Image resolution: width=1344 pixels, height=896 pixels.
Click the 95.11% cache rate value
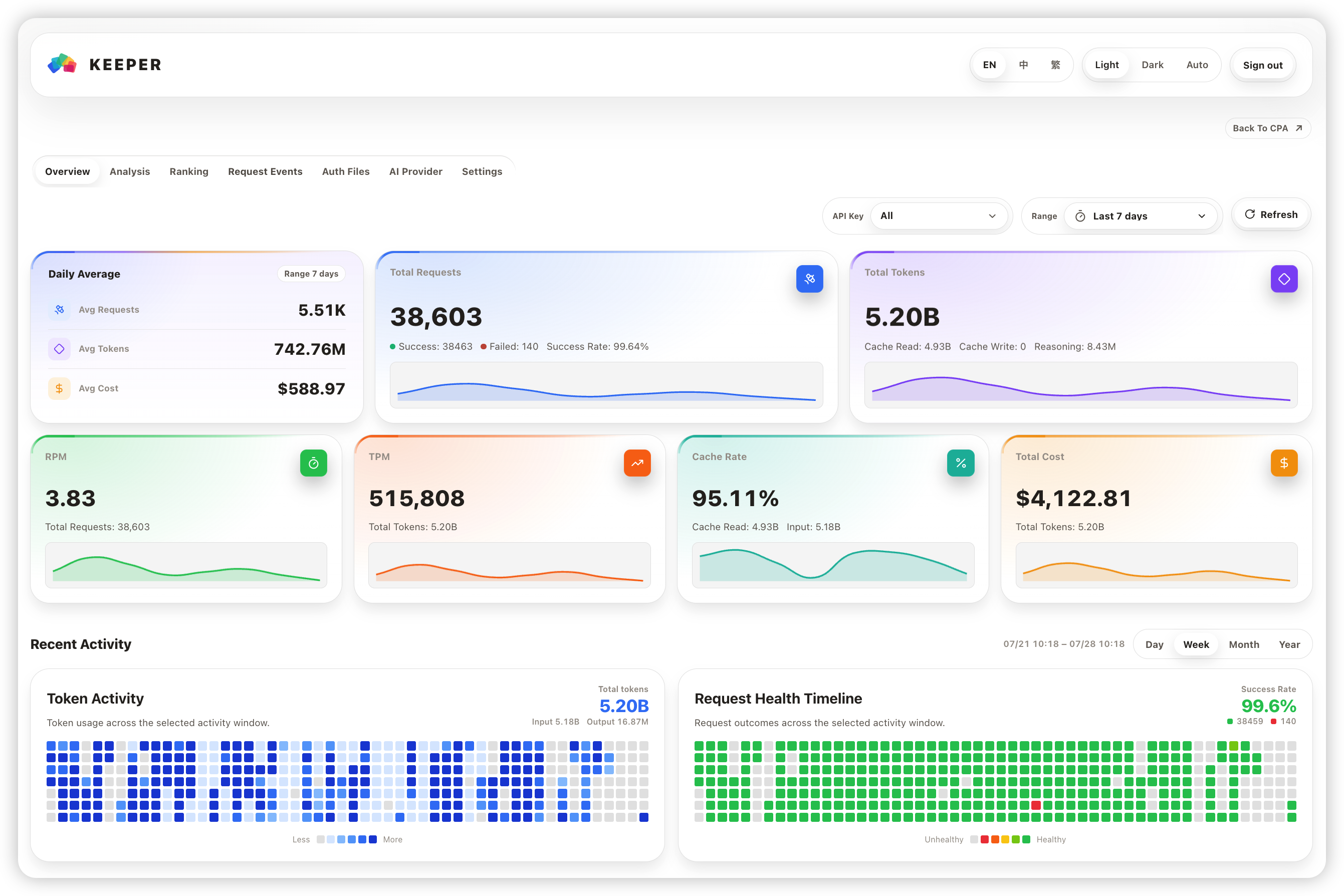tap(736, 498)
